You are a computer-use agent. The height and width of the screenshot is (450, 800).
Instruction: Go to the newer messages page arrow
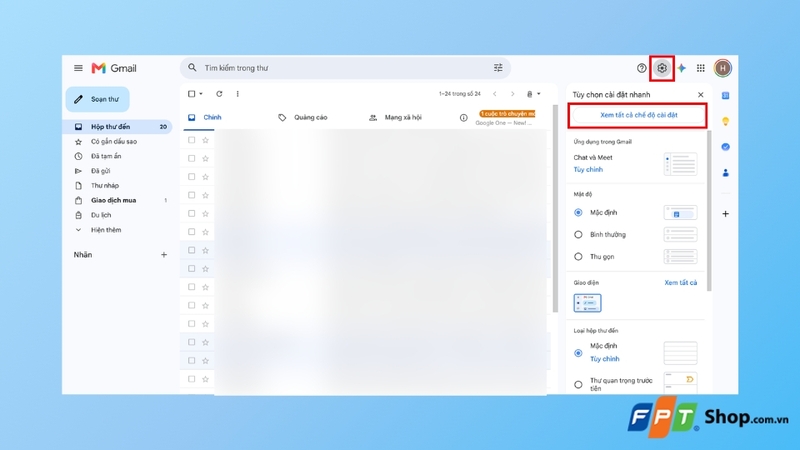[x=494, y=94]
